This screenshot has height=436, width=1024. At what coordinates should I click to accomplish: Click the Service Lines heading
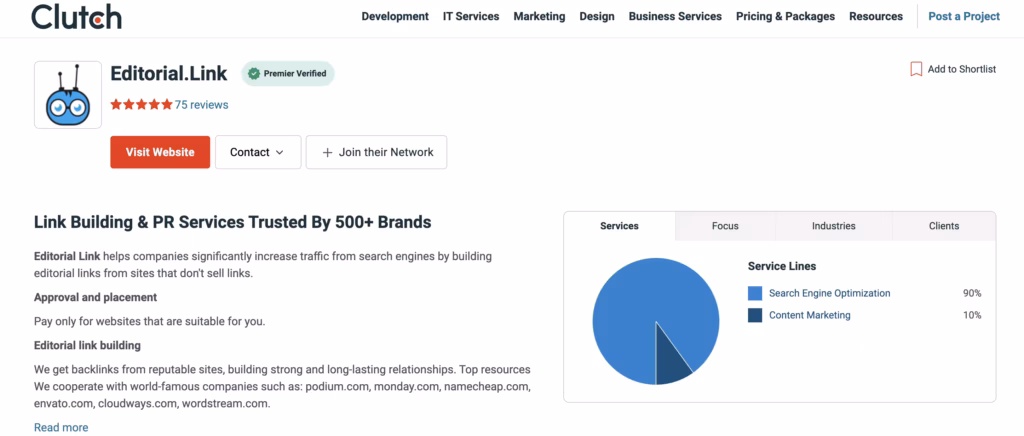point(782,266)
